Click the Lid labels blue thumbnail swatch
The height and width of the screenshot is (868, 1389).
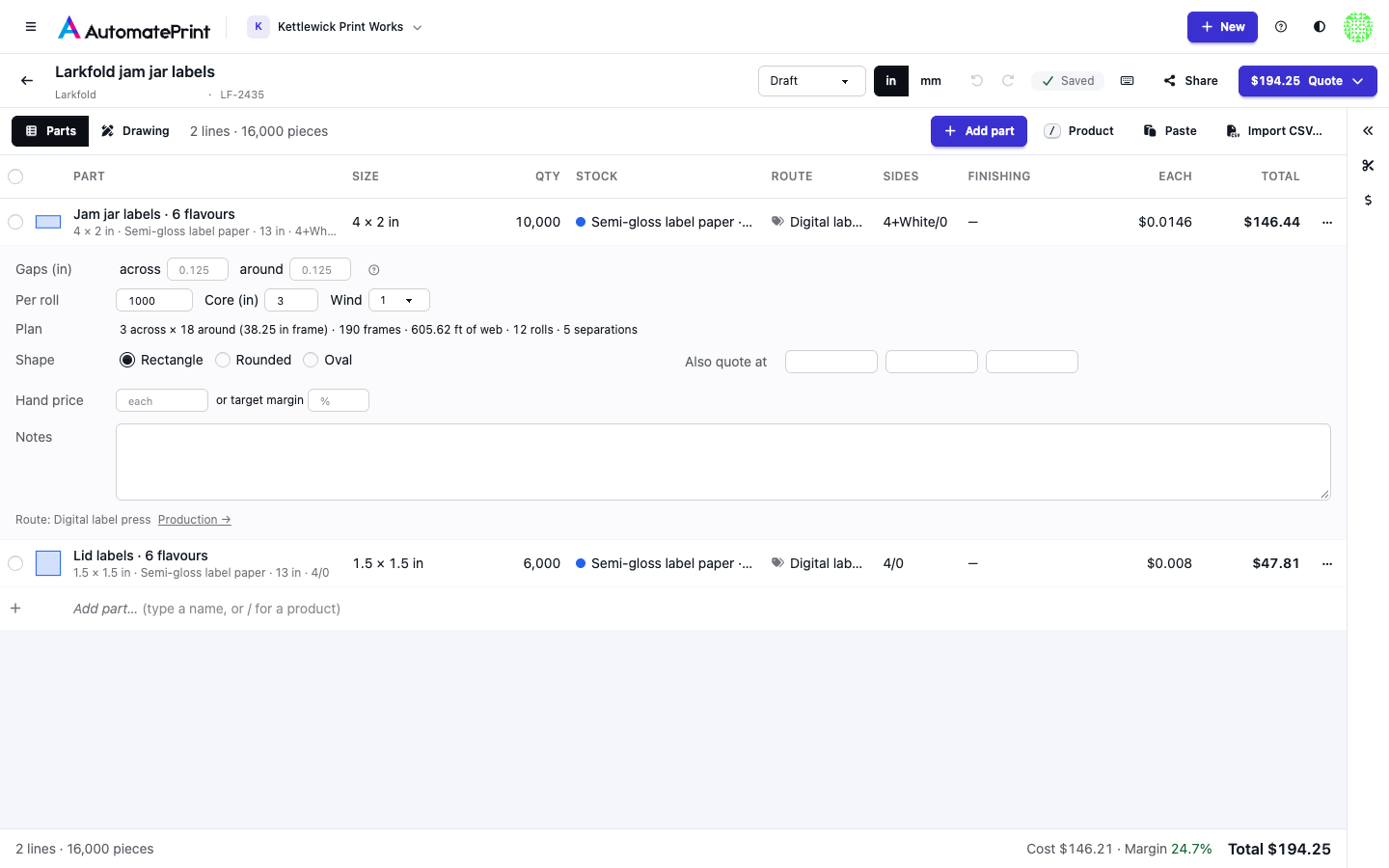point(48,563)
